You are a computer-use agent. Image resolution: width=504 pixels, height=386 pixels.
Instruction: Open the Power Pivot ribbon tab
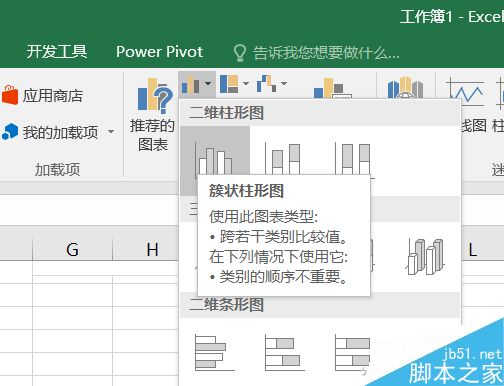tap(159, 52)
